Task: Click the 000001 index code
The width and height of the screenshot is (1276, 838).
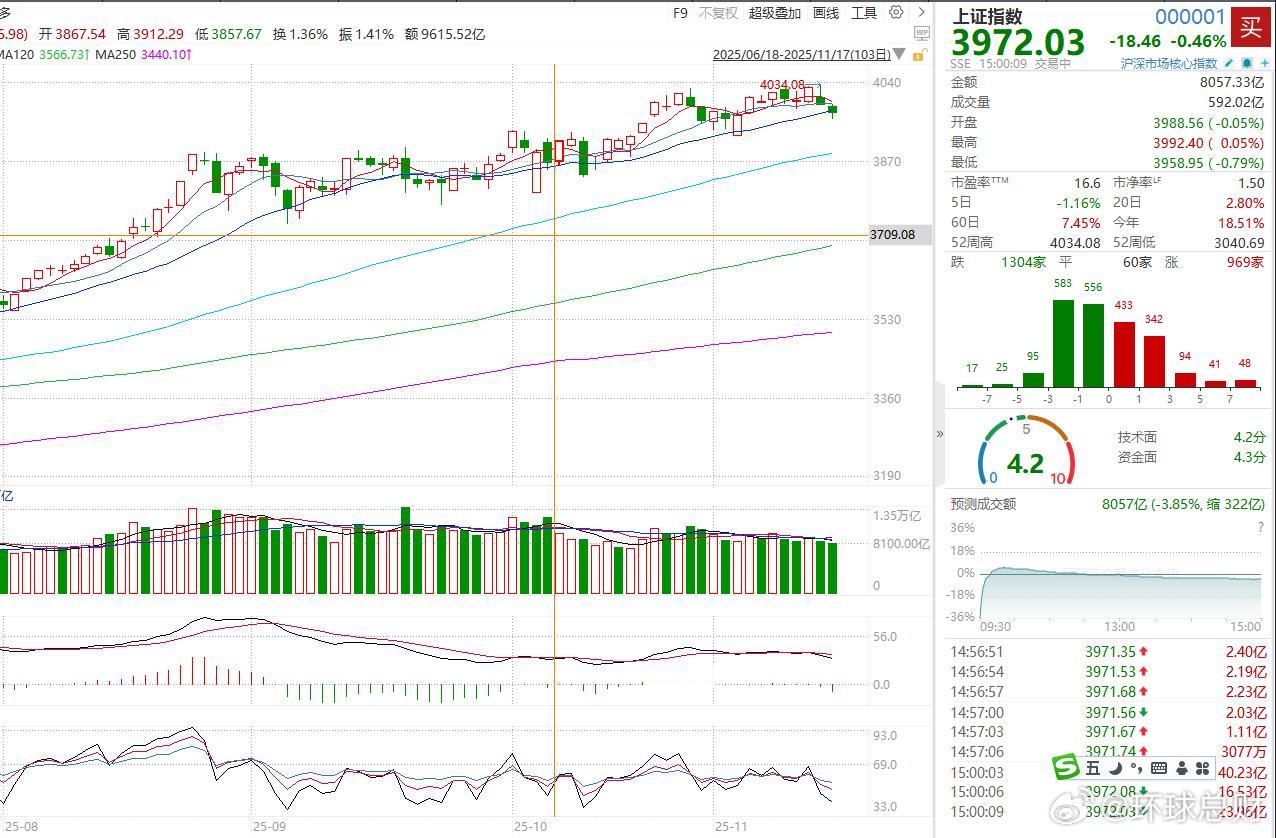Action: pos(1190,16)
